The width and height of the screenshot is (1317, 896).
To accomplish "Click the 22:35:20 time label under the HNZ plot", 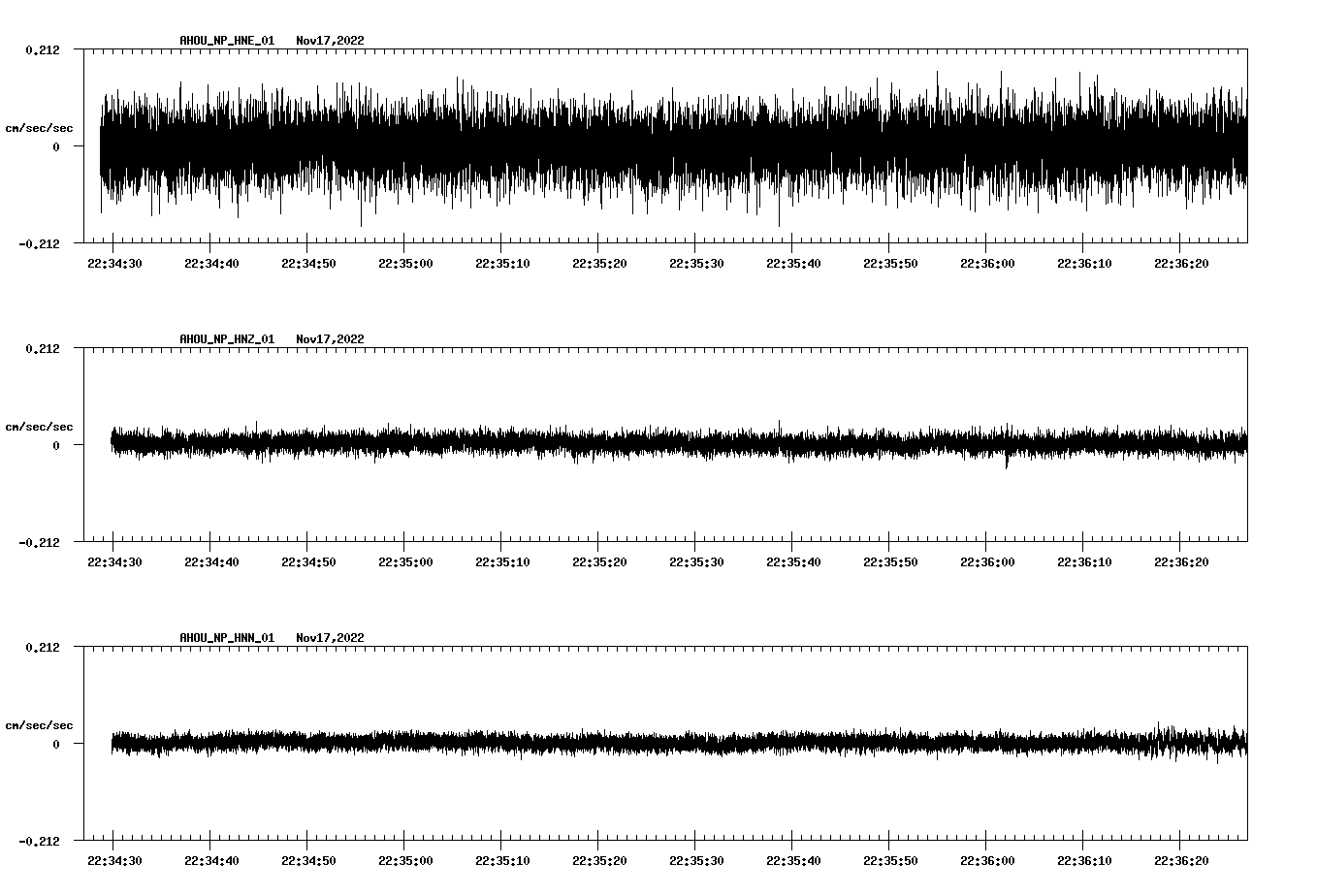I will 599,562.
